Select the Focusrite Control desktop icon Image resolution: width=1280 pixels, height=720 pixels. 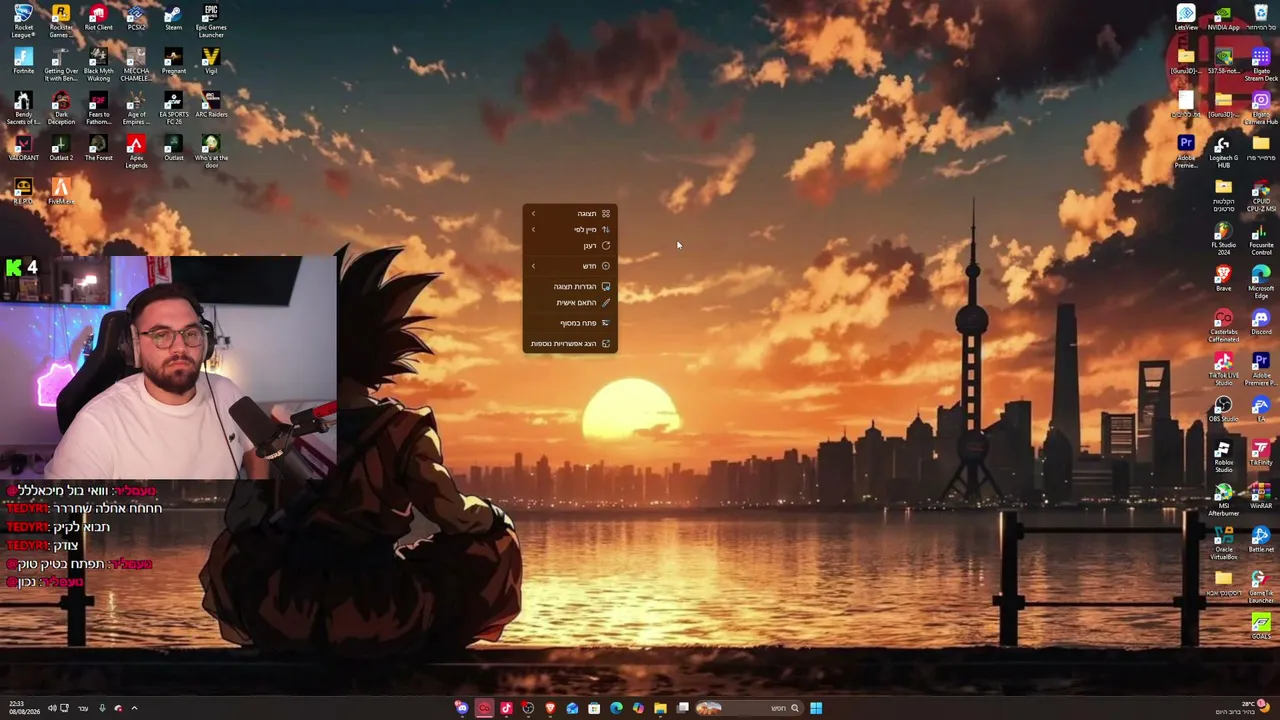1261,240
